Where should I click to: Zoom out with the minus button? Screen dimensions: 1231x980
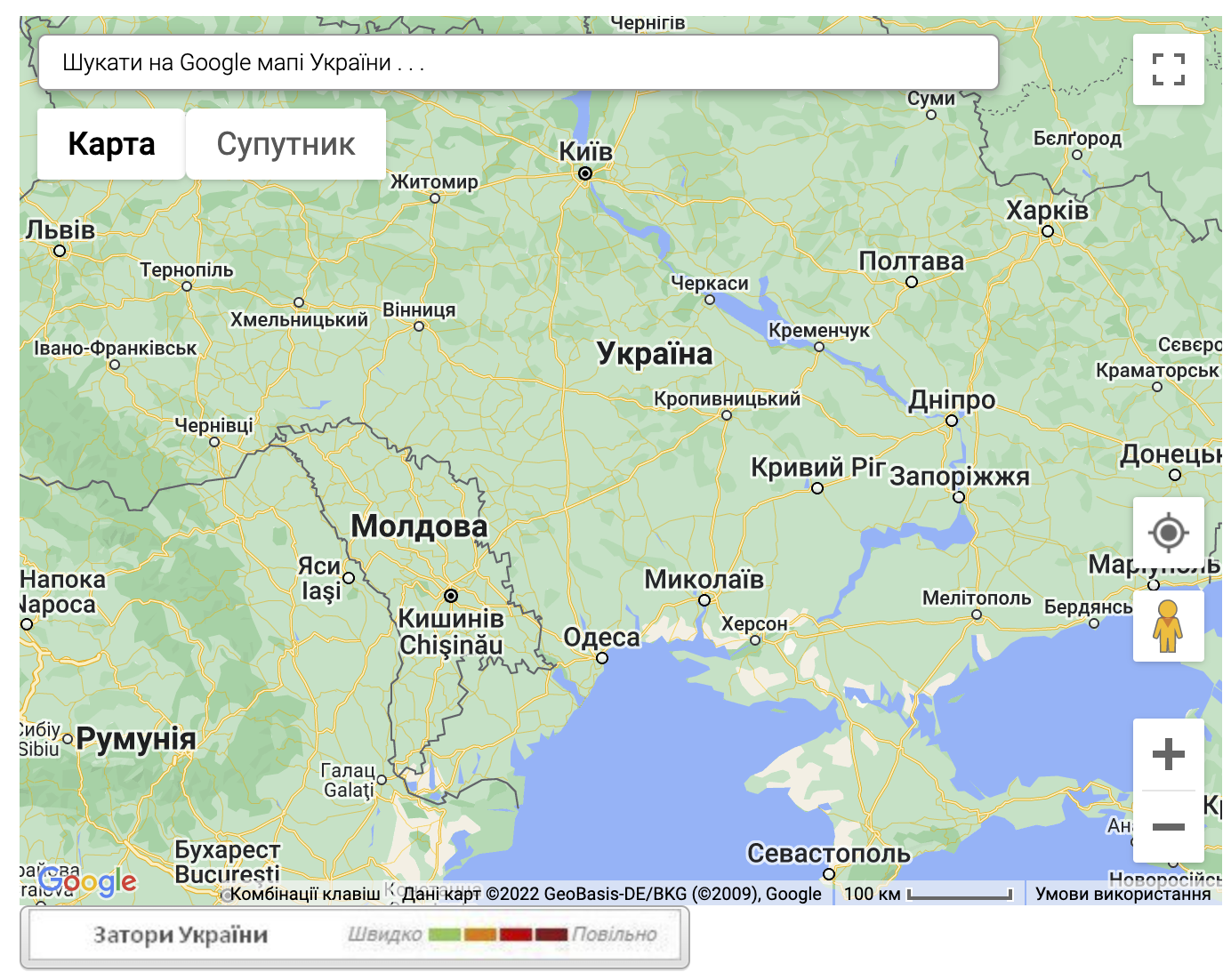tap(1168, 827)
